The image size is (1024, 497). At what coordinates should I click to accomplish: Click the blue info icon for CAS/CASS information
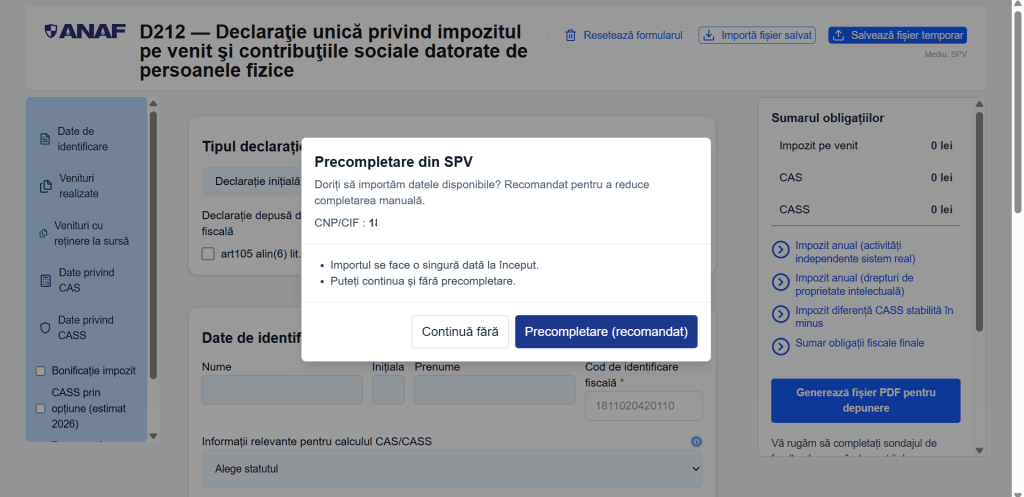coord(696,442)
